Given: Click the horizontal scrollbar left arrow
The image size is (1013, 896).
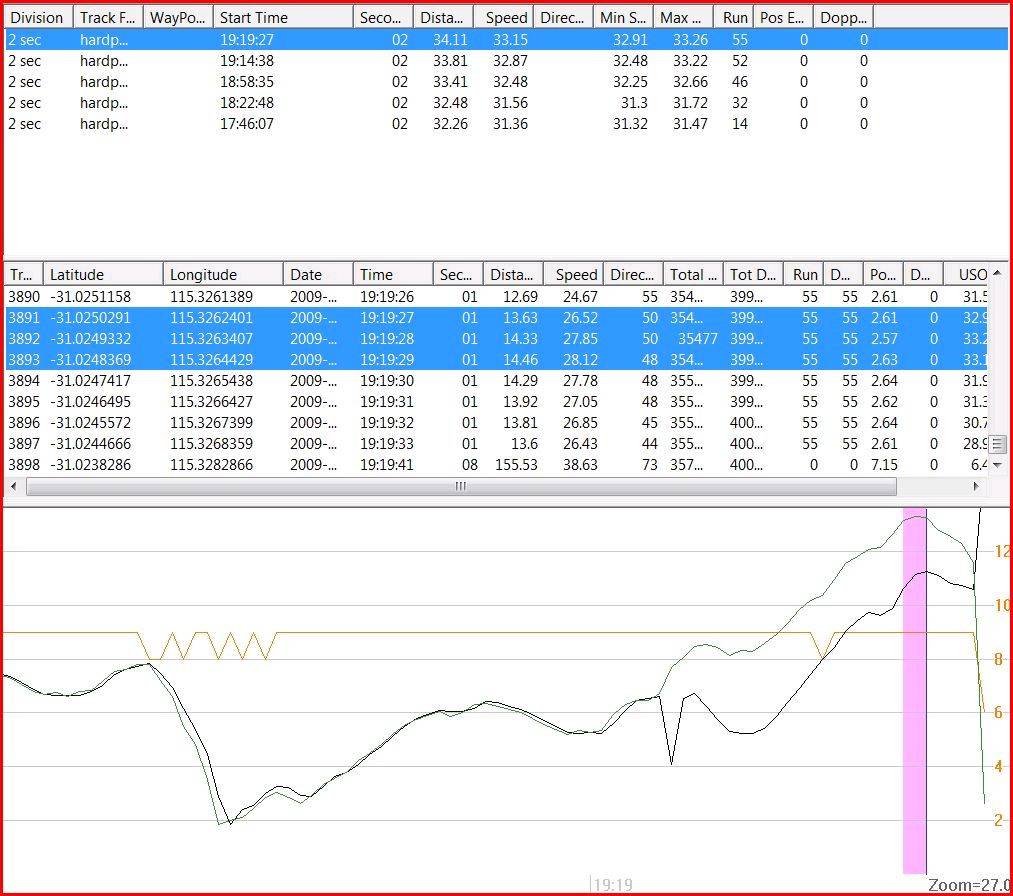Looking at the screenshot, I should [x=12, y=487].
